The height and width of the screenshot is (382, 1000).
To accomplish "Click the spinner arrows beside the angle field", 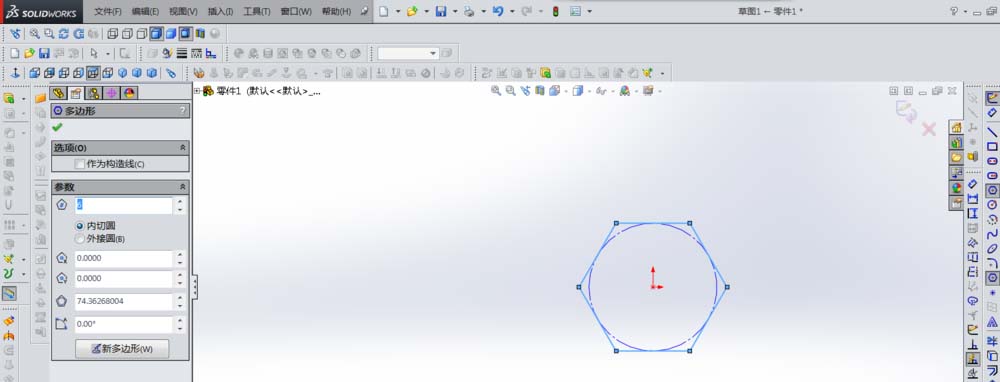I will click(180, 324).
